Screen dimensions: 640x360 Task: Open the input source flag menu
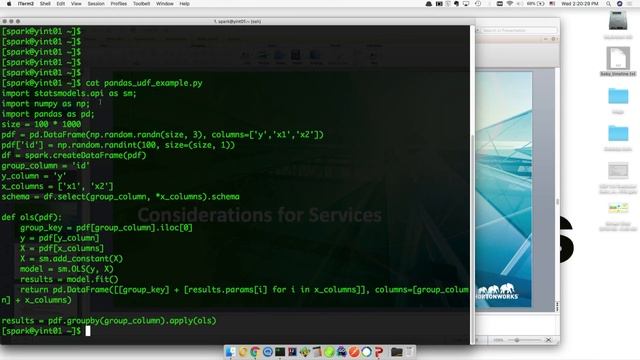coord(552,4)
